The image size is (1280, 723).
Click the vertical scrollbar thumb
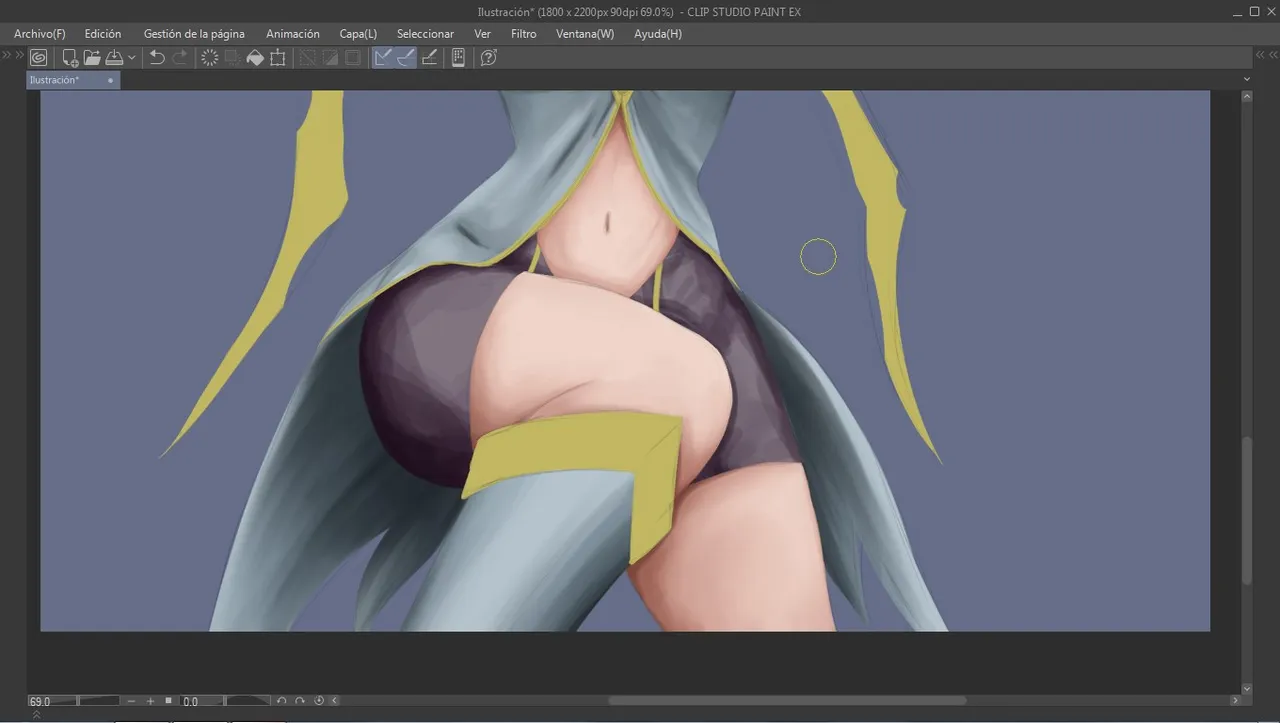tap(1246, 510)
